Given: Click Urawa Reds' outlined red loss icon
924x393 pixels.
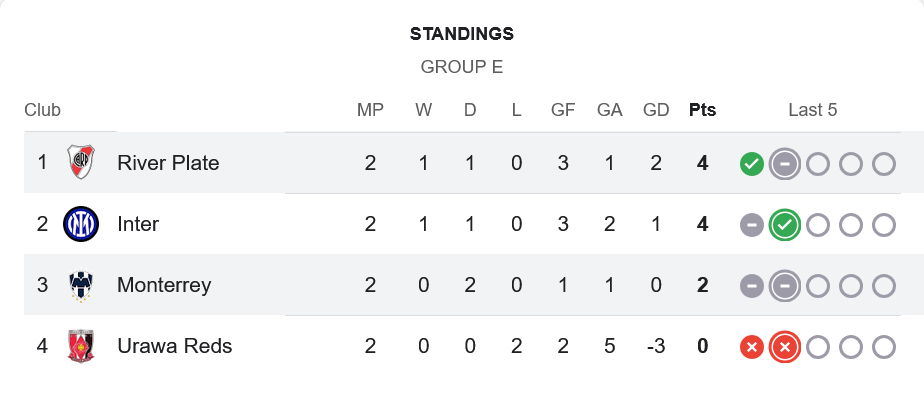Looking at the screenshot, I should tap(784, 348).
